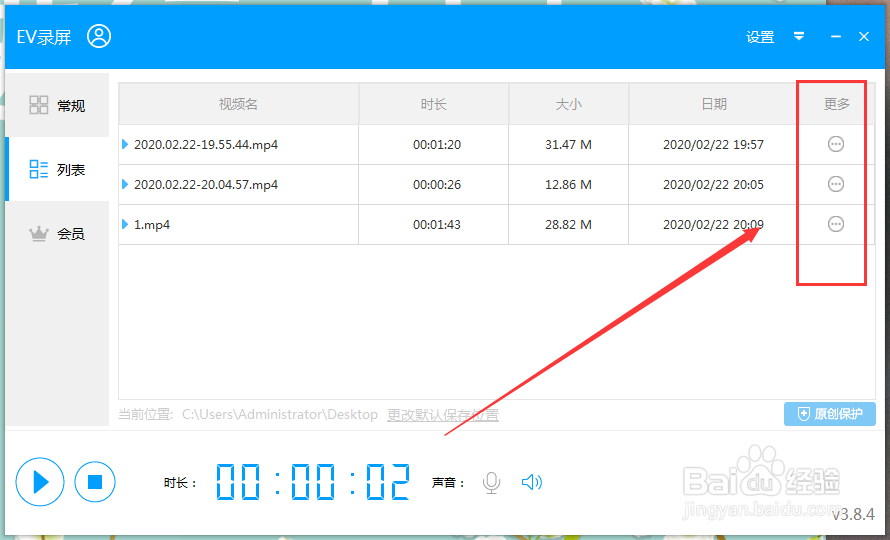Viewport: 890px width, 540px height.
Task: Sort by 时长 column header
Action: click(x=434, y=104)
